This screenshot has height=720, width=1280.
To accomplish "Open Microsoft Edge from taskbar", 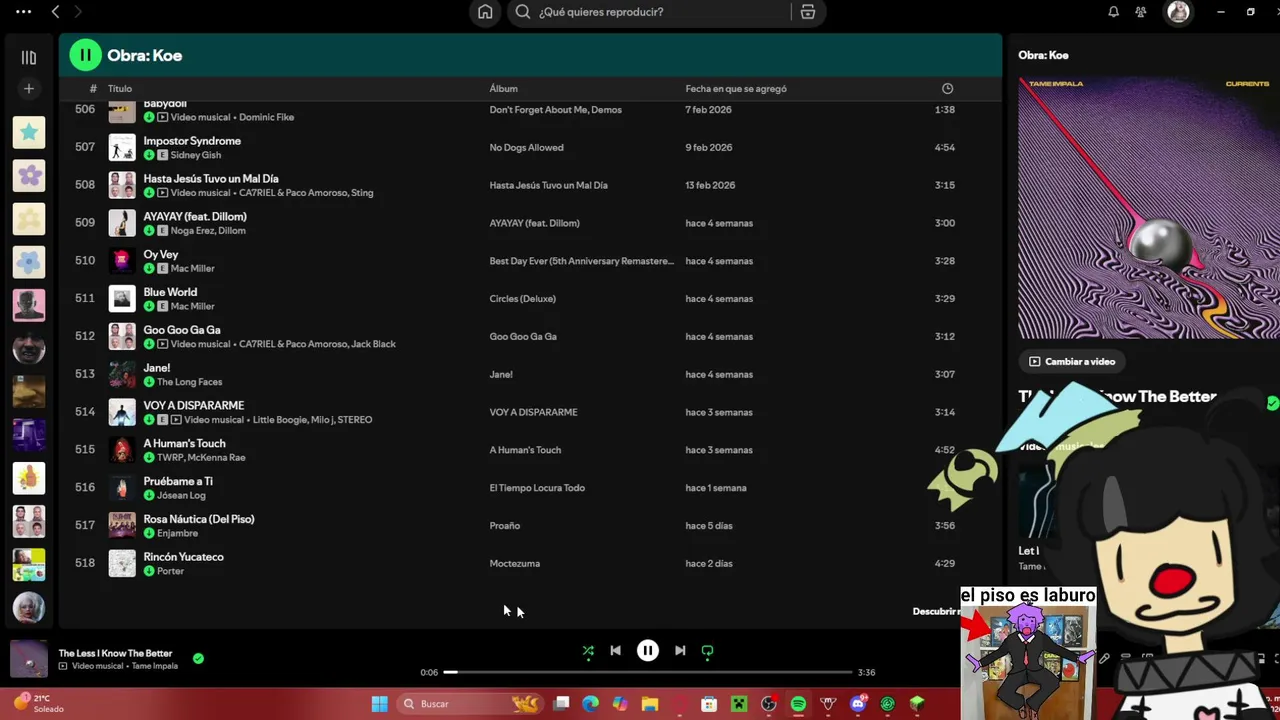I will point(591,704).
